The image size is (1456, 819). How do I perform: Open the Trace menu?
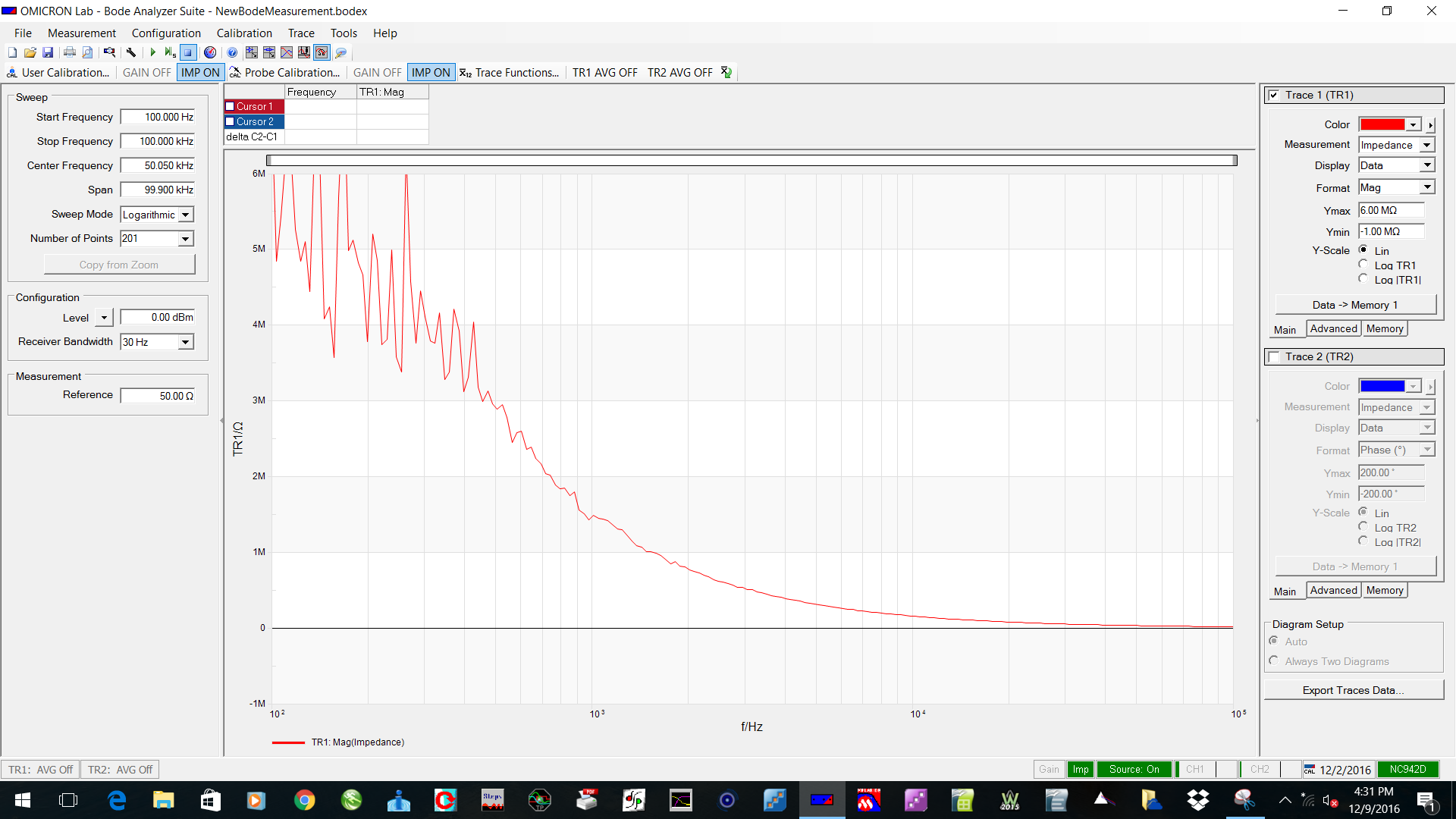(x=301, y=33)
